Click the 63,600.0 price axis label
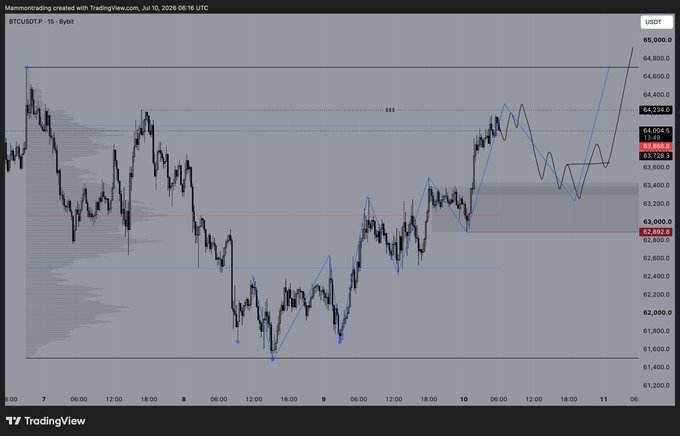680x436 pixels. pyautogui.click(x=657, y=167)
